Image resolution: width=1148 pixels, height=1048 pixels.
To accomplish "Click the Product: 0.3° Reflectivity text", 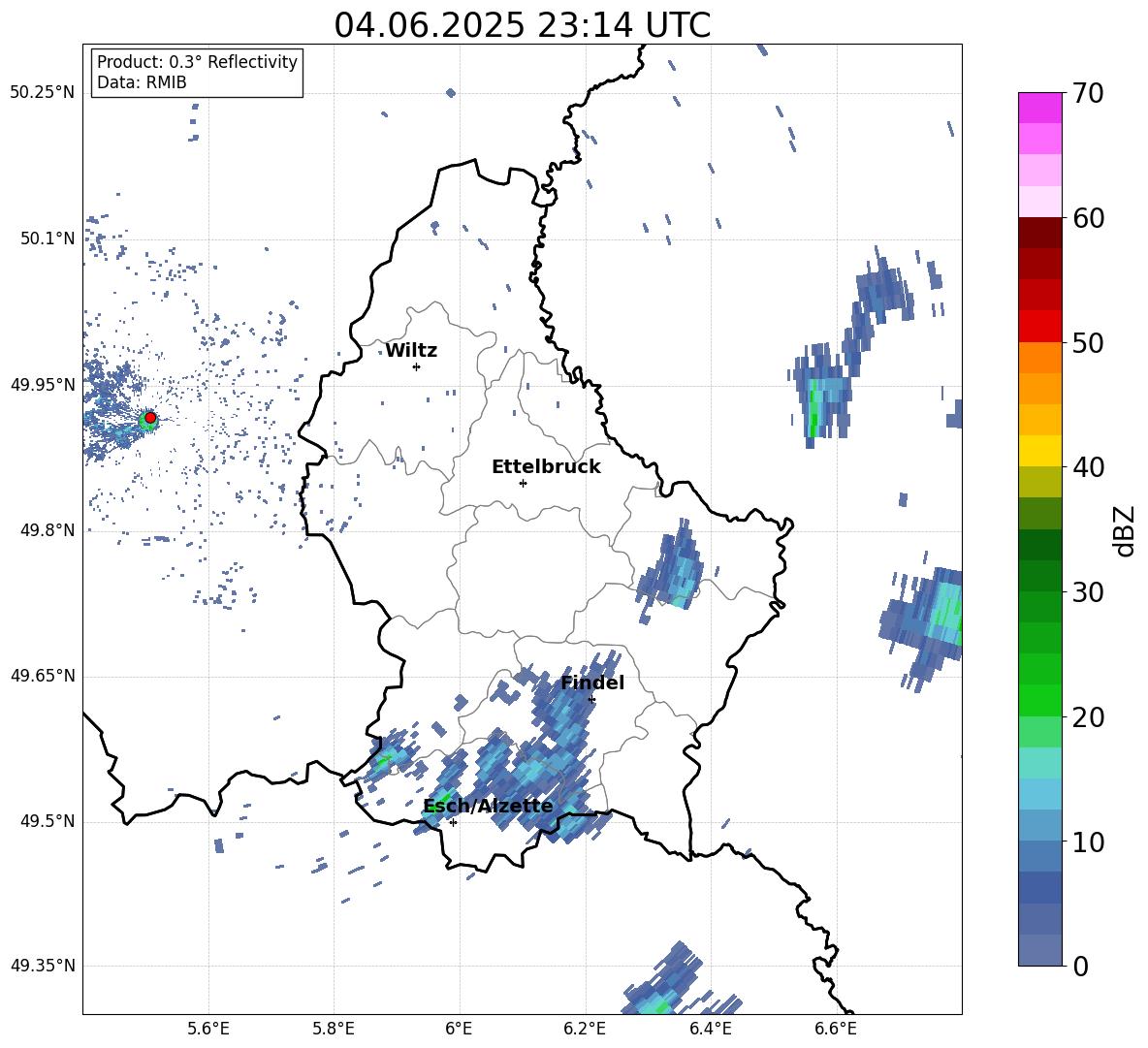I will tap(197, 61).
